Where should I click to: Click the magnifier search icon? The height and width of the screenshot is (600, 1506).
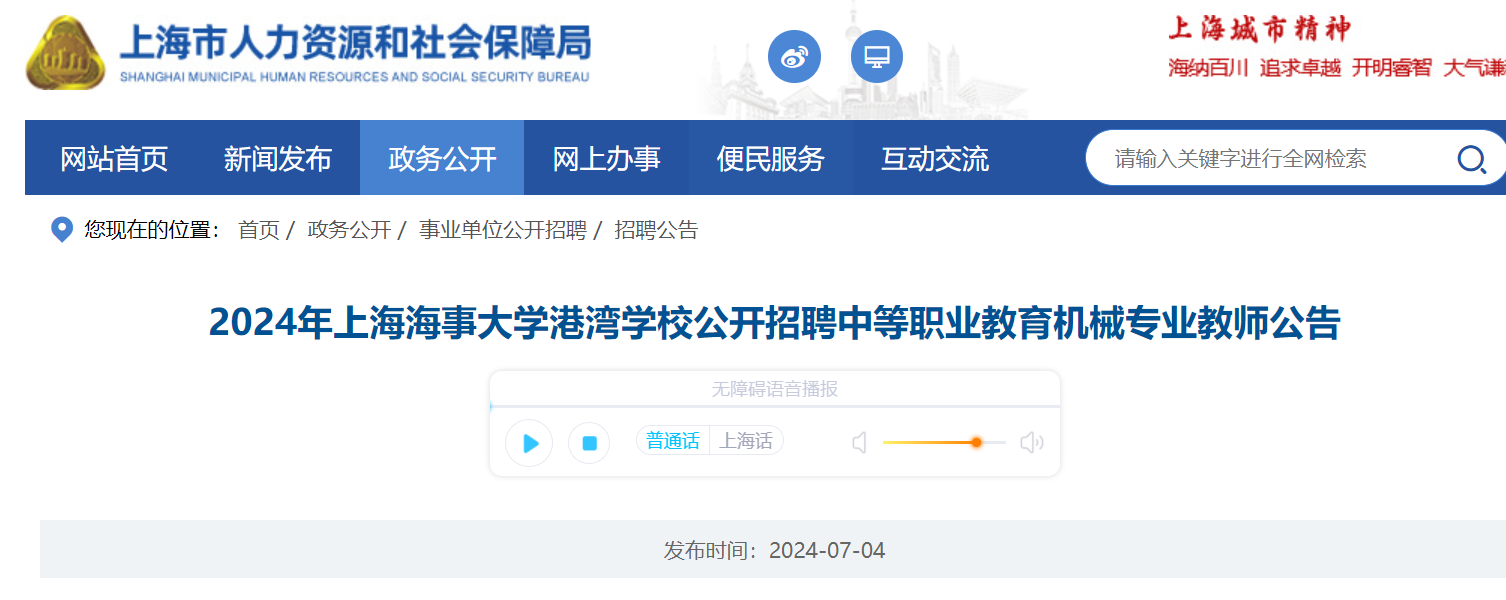pos(1471,159)
